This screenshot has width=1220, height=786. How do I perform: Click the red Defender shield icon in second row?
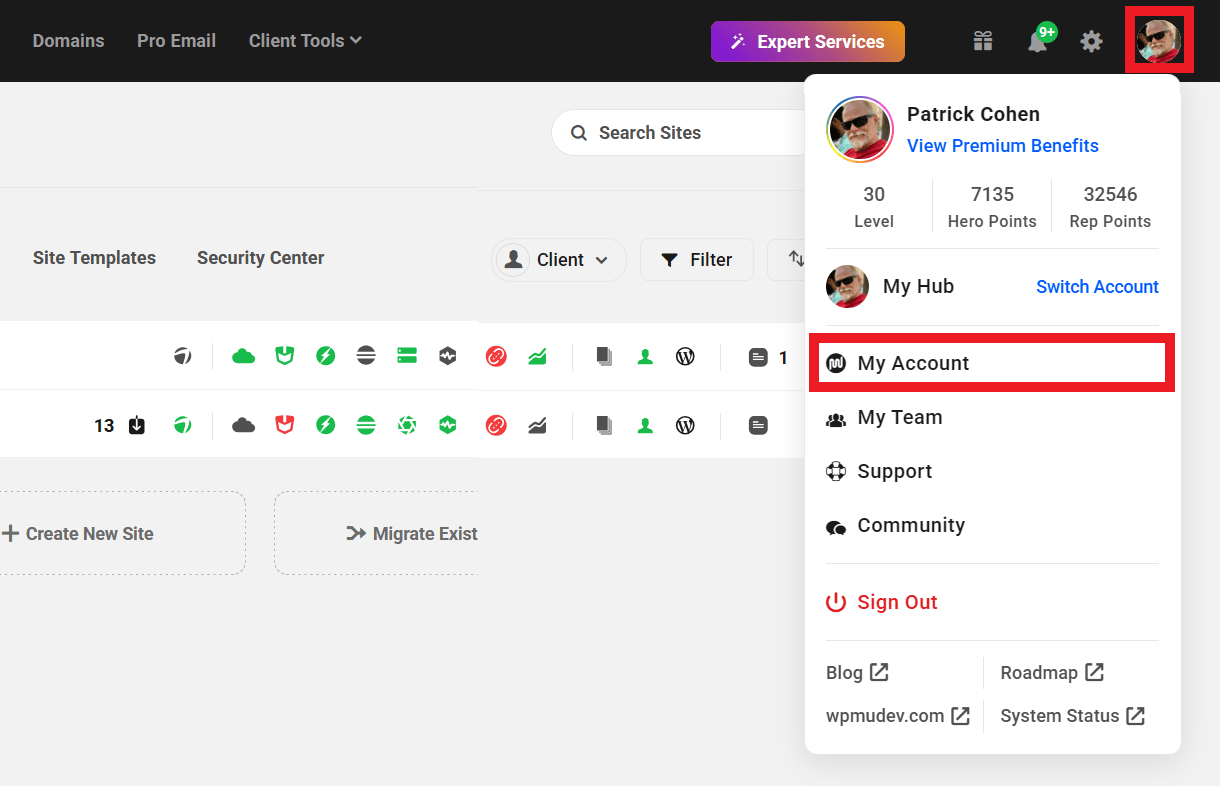click(285, 425)
